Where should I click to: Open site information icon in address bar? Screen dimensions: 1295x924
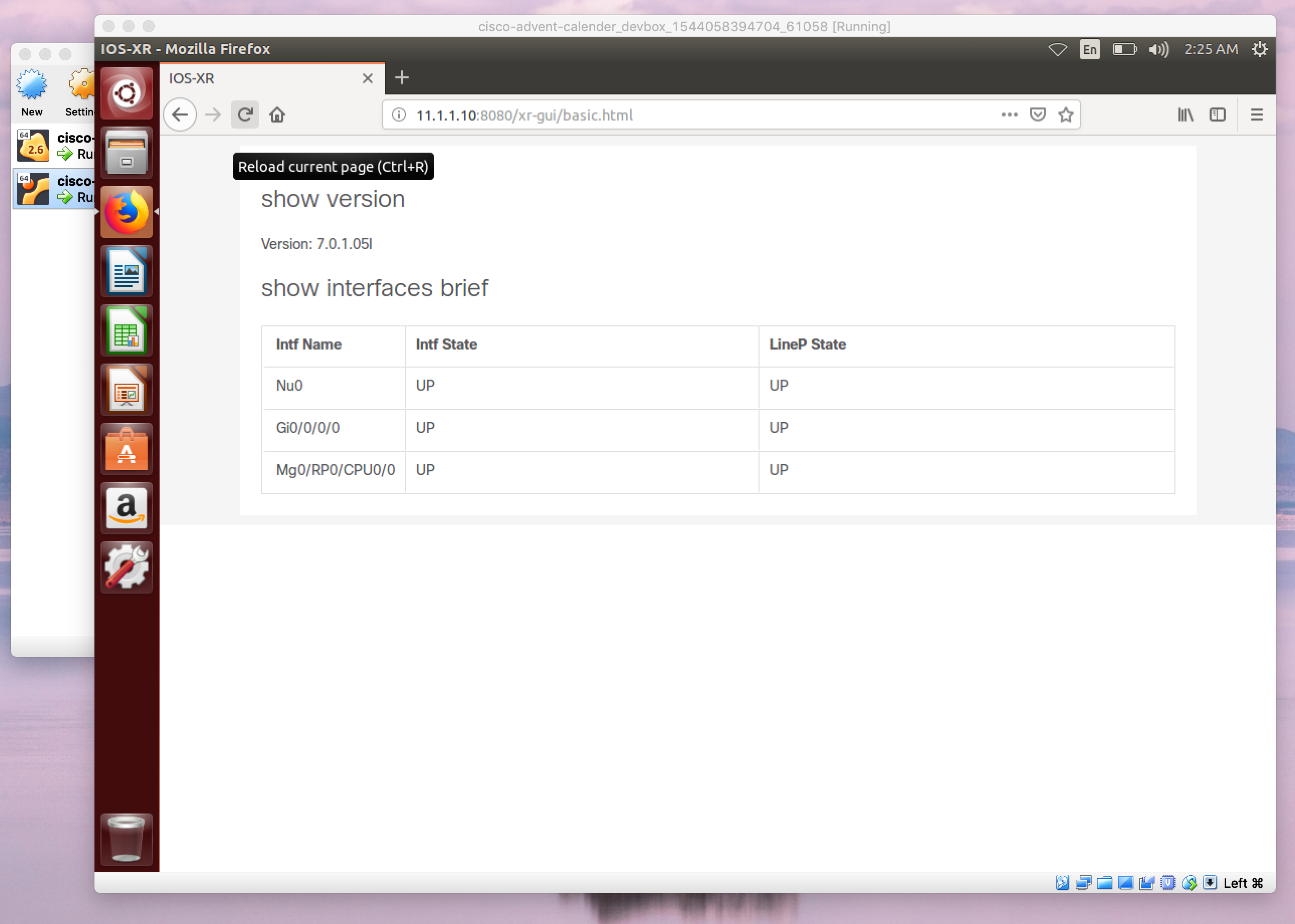(x=399, y=115)
